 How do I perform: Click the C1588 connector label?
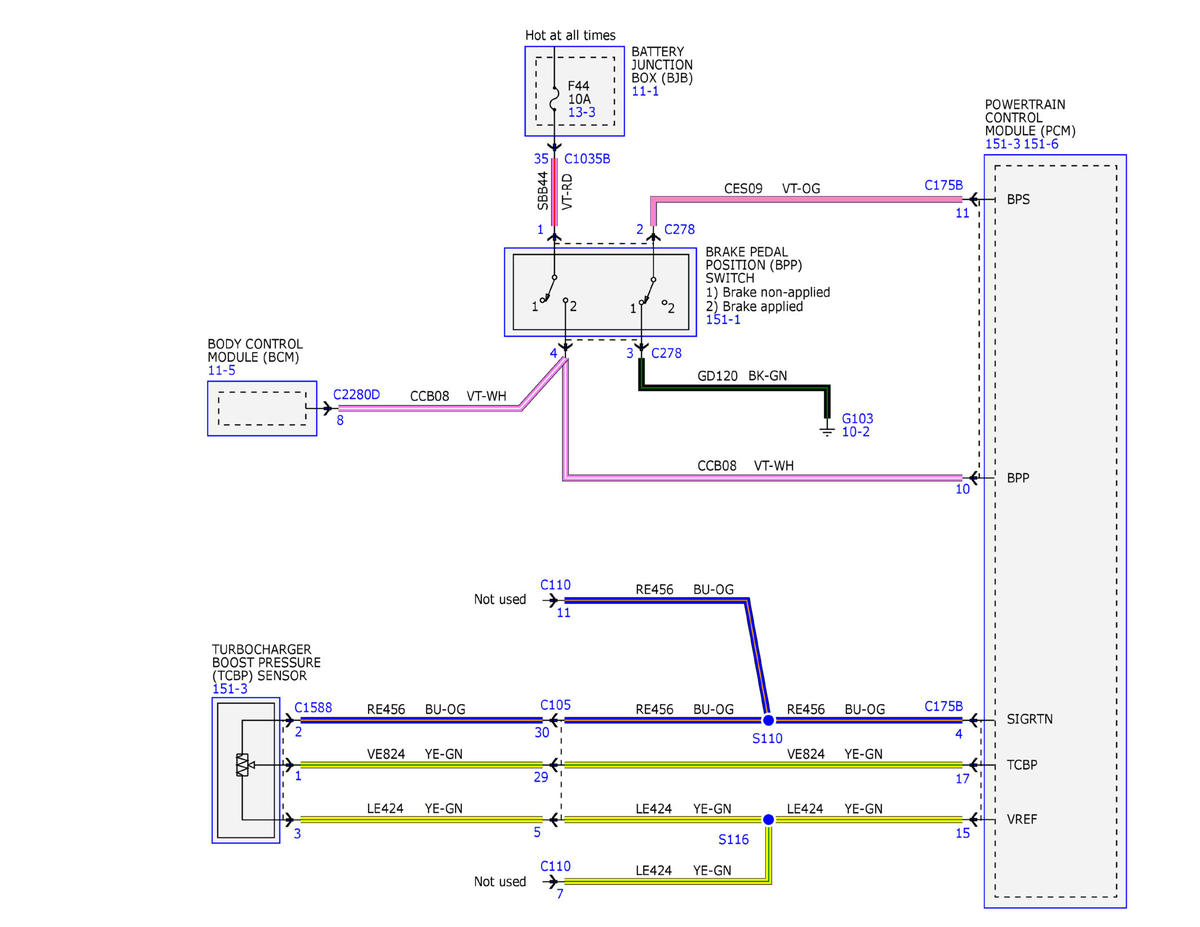pos(314,707)
